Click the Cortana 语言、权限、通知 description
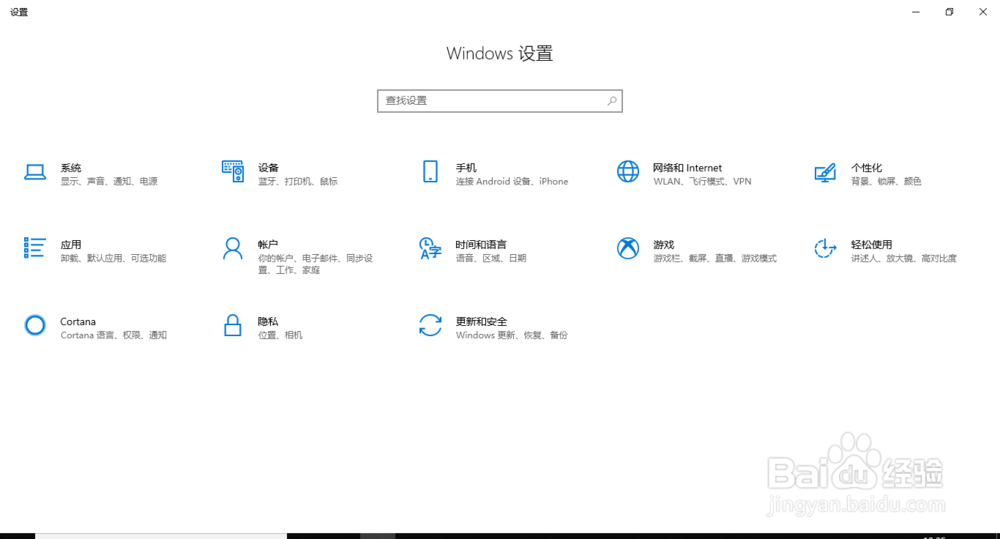This screenshot has width=1000, height=539. pyautogui.click(x=114, y=336)
